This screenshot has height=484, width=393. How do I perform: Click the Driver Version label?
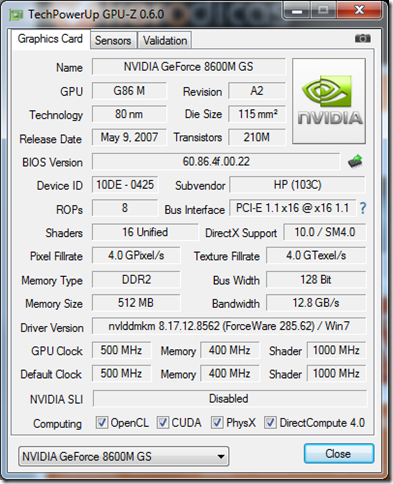(x=52, y=328)
